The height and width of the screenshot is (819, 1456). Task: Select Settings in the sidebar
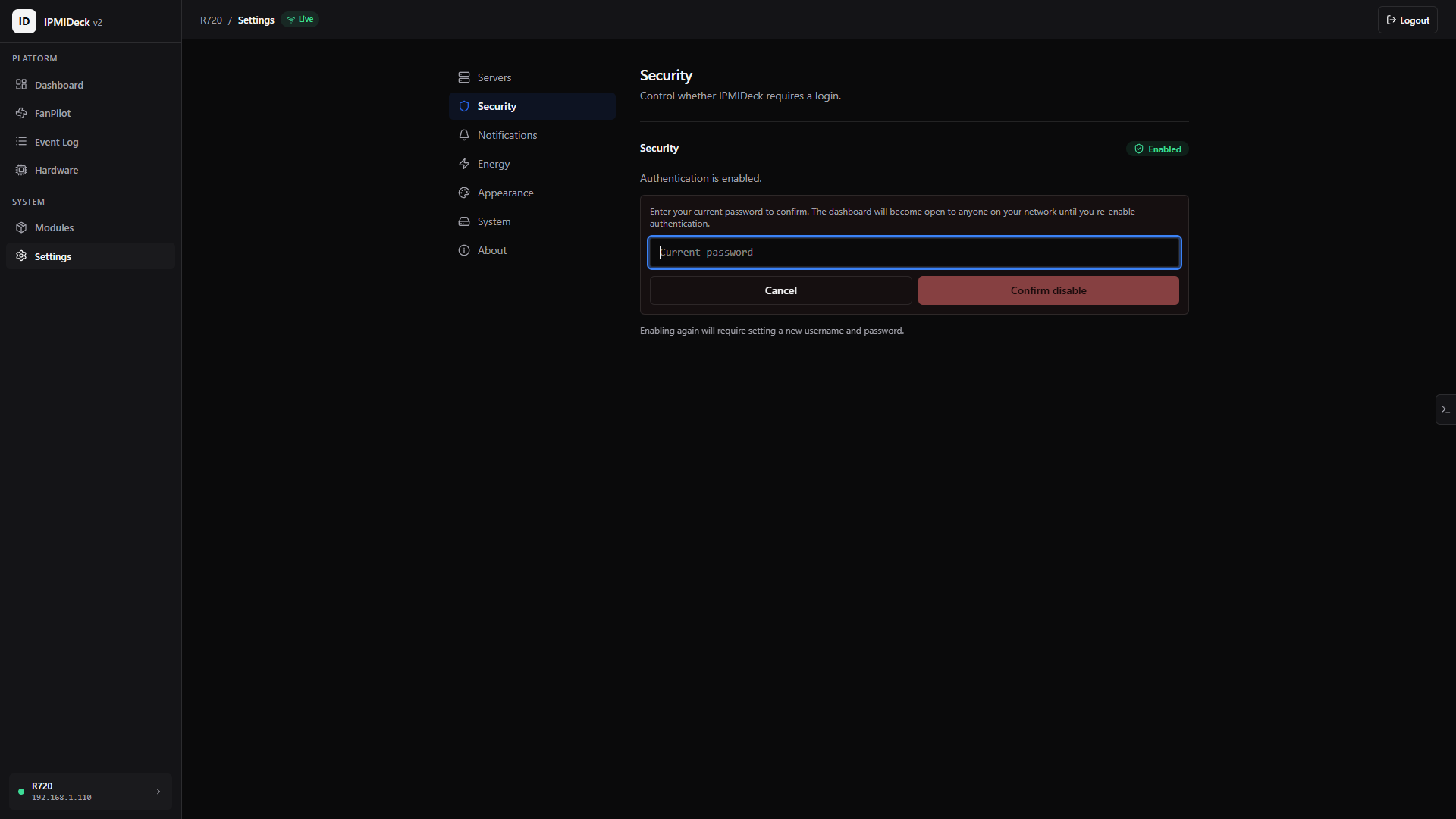pos(90,256)
